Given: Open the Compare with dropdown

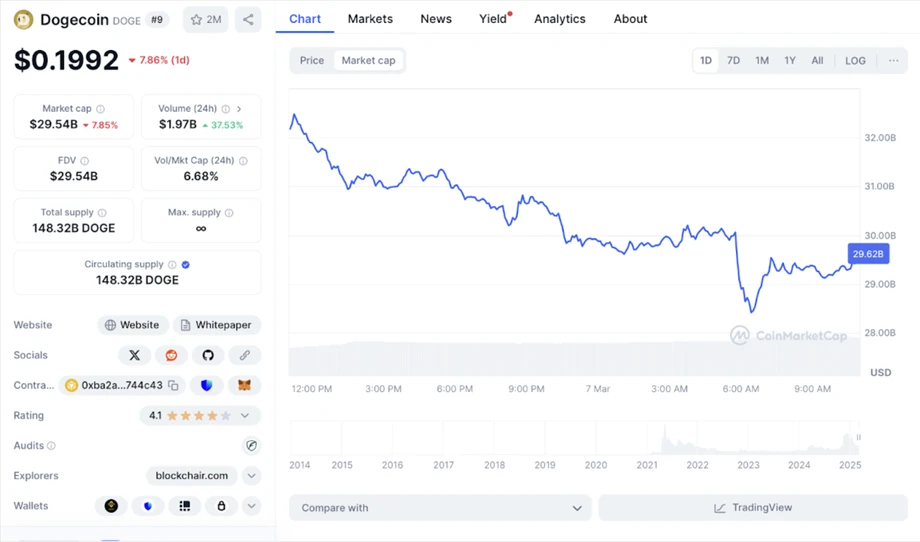Looking at the screenshot, I should (x=440, y=508).
